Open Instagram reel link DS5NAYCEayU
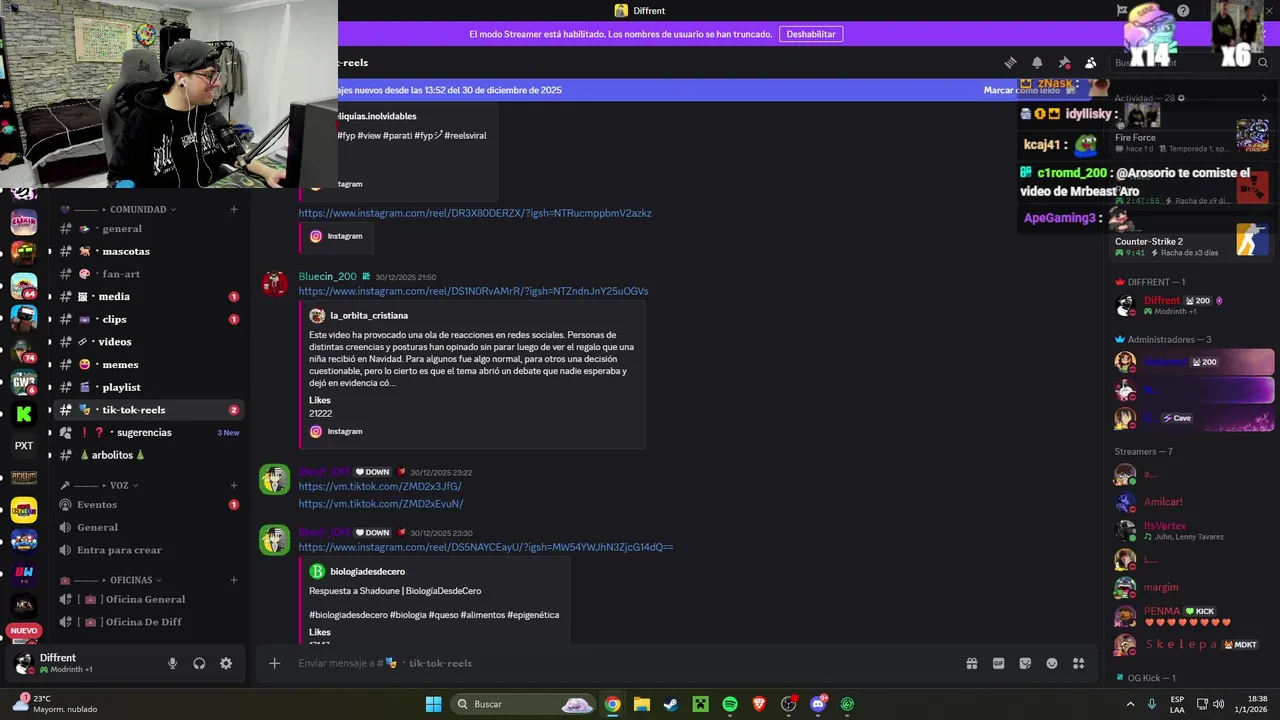The height and width of the screenshot is (720, 1280). coord(486,547)
